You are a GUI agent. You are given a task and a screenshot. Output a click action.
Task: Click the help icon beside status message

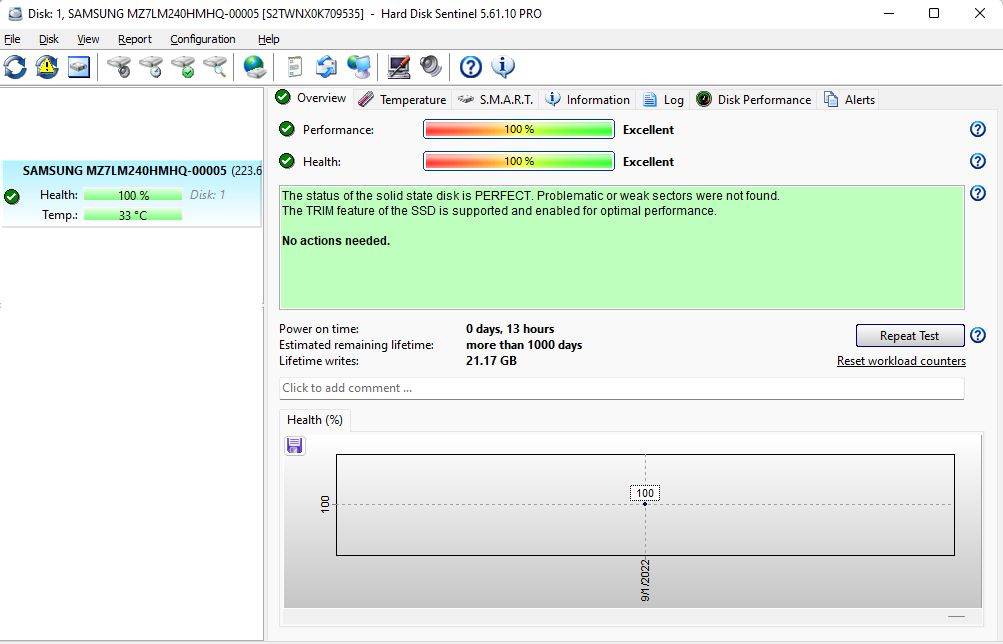pyautogui.click(x=977, y=193)
